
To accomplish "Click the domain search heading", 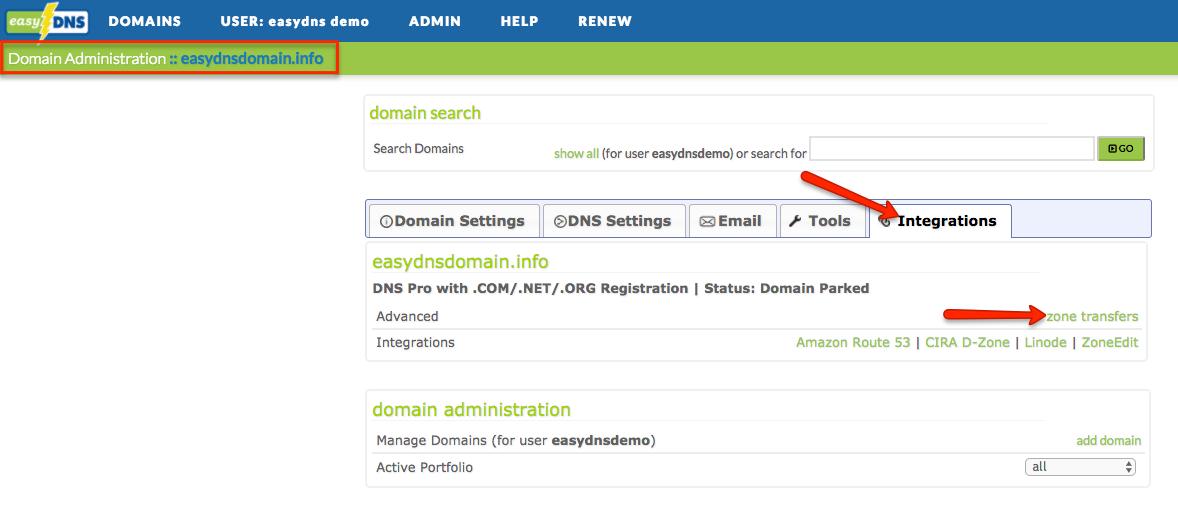I will [425, 113].
